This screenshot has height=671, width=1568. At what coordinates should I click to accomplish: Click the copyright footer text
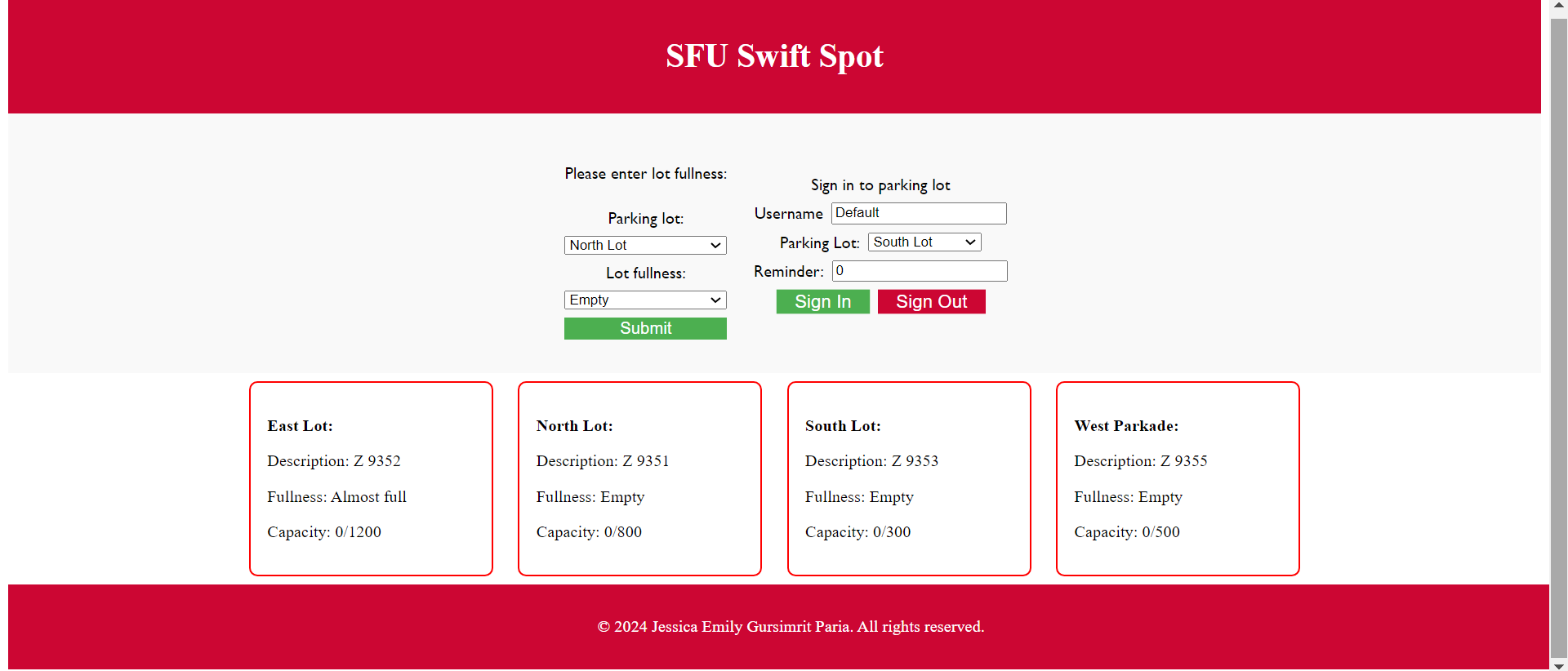click(x=791, y=627)
